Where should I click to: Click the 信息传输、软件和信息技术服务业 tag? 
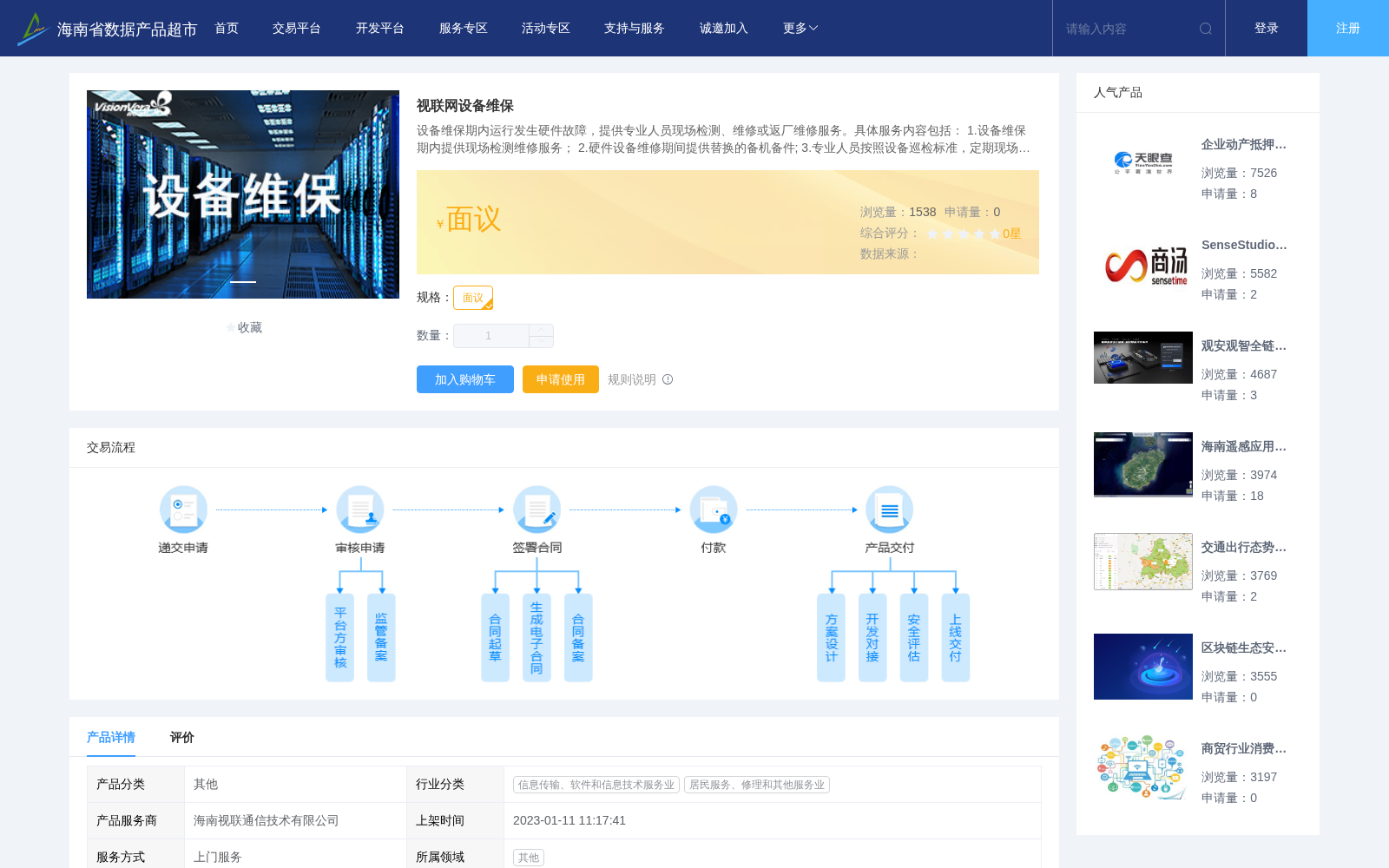pos(596,785)
